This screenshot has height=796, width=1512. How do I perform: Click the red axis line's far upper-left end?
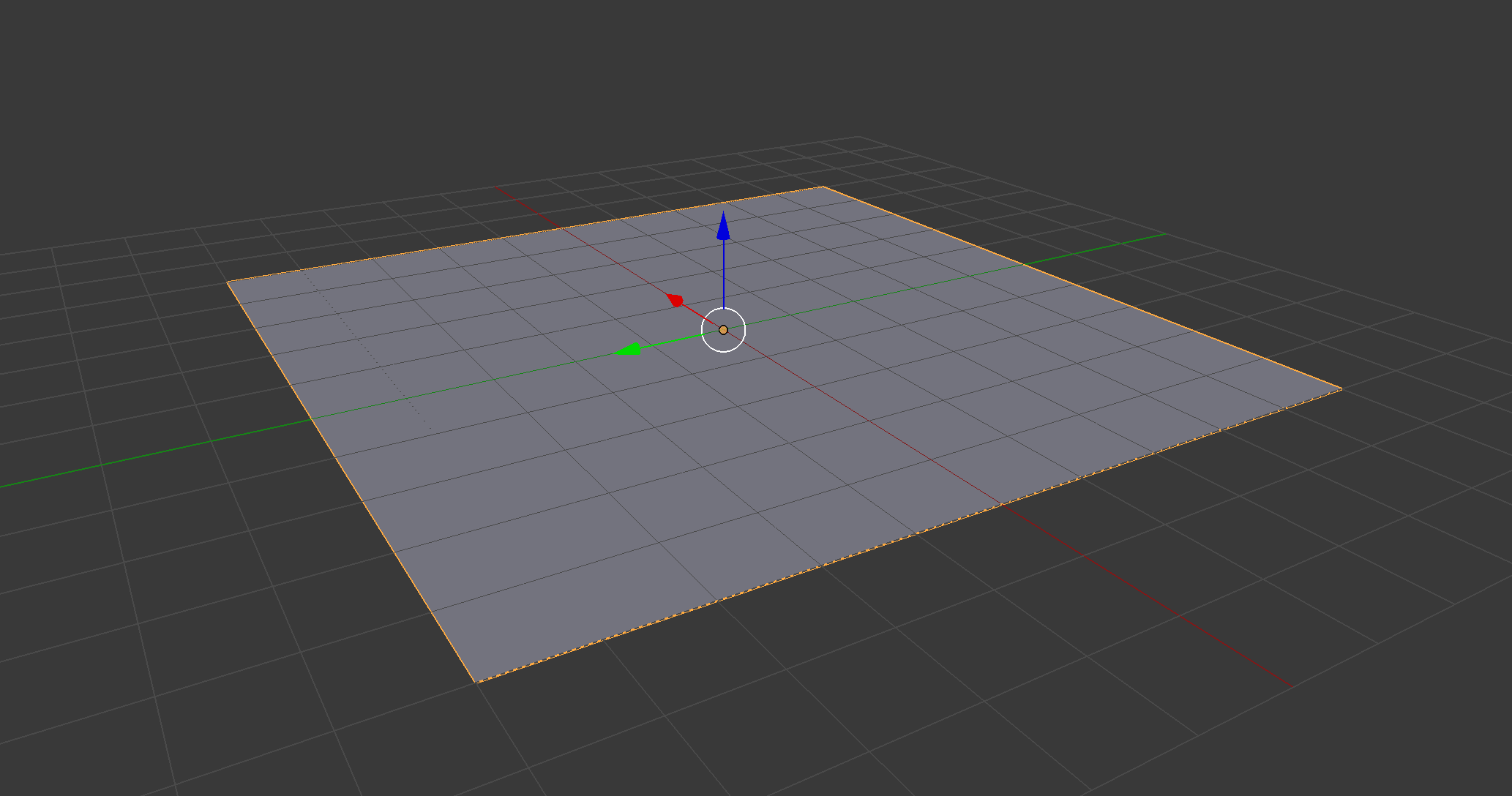[x=498, y=188]
